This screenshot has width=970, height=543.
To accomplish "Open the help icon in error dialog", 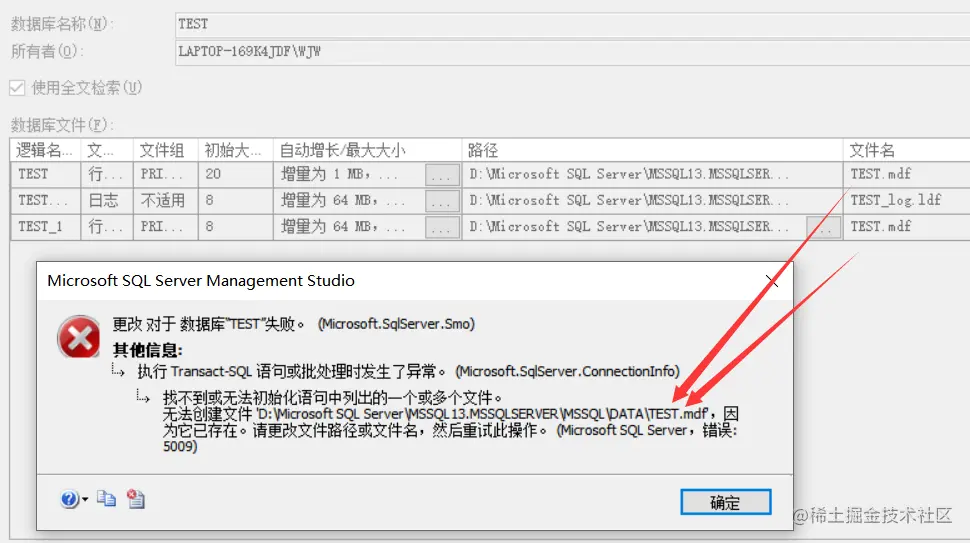I will (69, 499).
